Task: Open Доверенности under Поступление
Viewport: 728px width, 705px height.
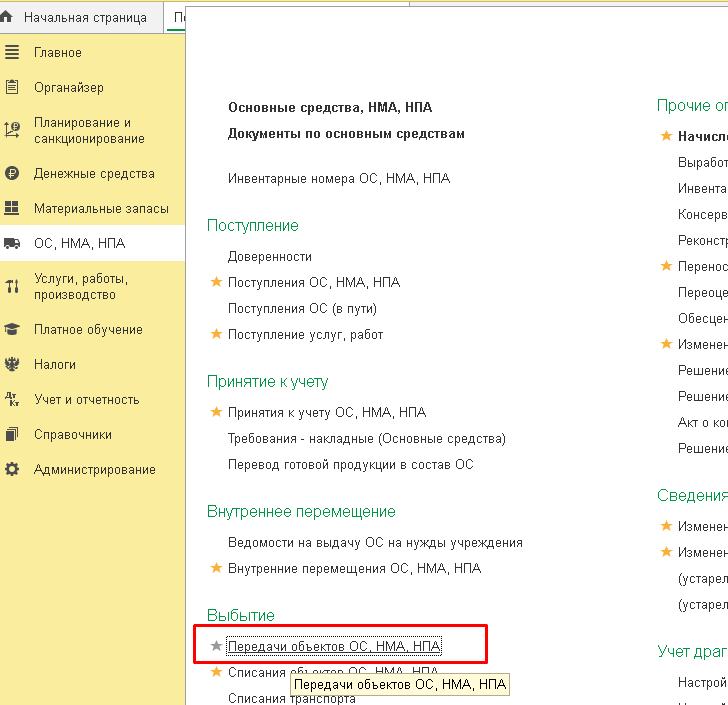Action: point(270,256)
